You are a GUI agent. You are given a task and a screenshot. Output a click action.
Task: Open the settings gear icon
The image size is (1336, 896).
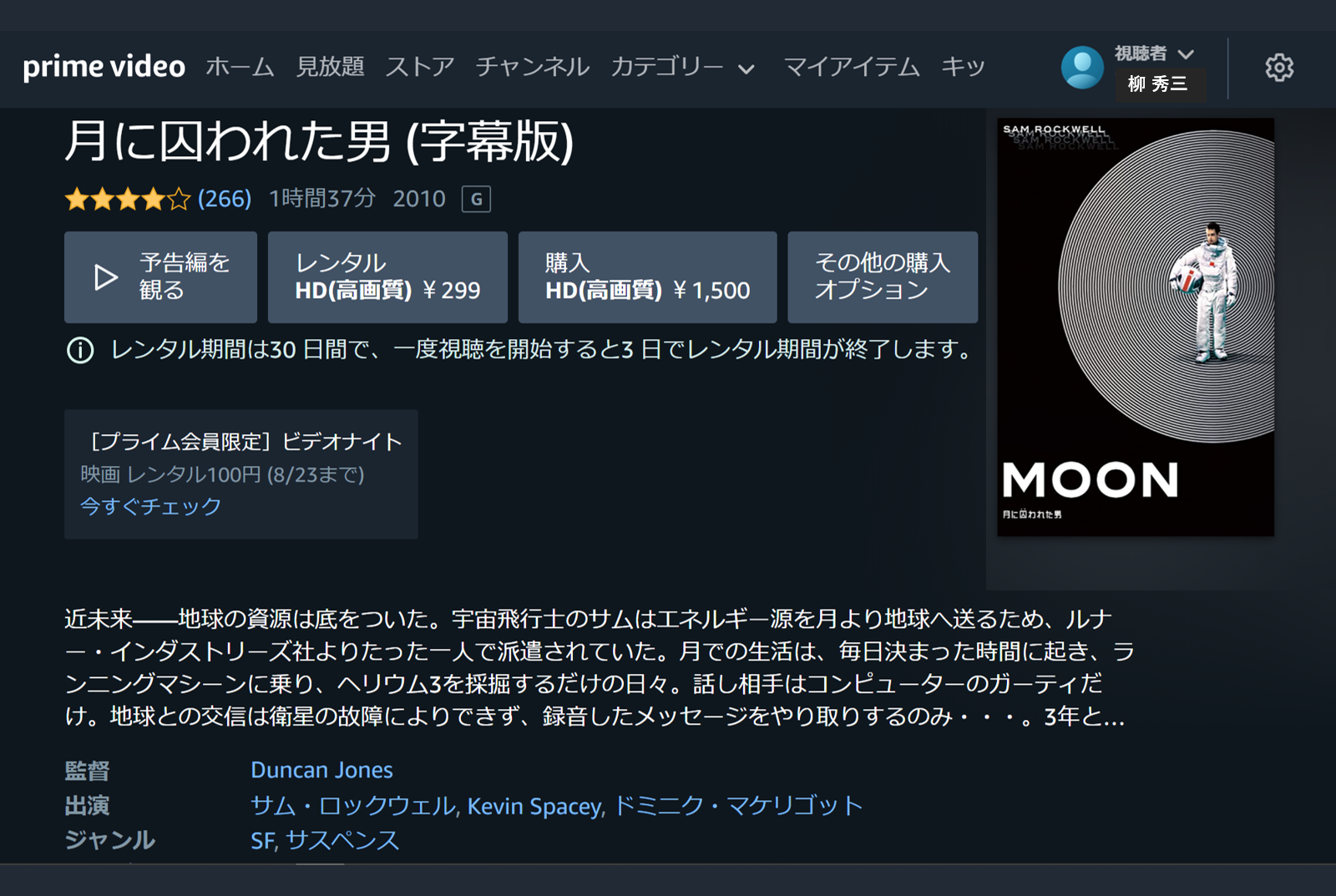pyautogui.click(x=1278, y=68)
